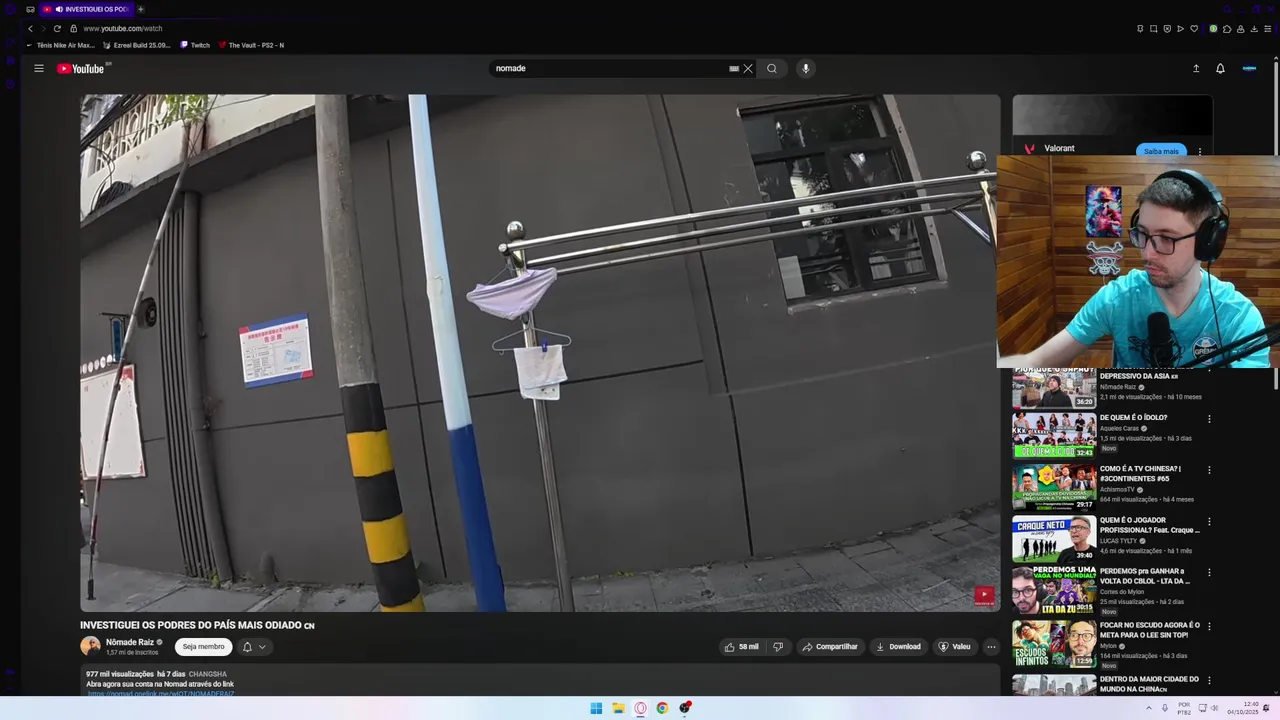Click the play-shaped flow icon in toolbar

tap(1180, 28)
